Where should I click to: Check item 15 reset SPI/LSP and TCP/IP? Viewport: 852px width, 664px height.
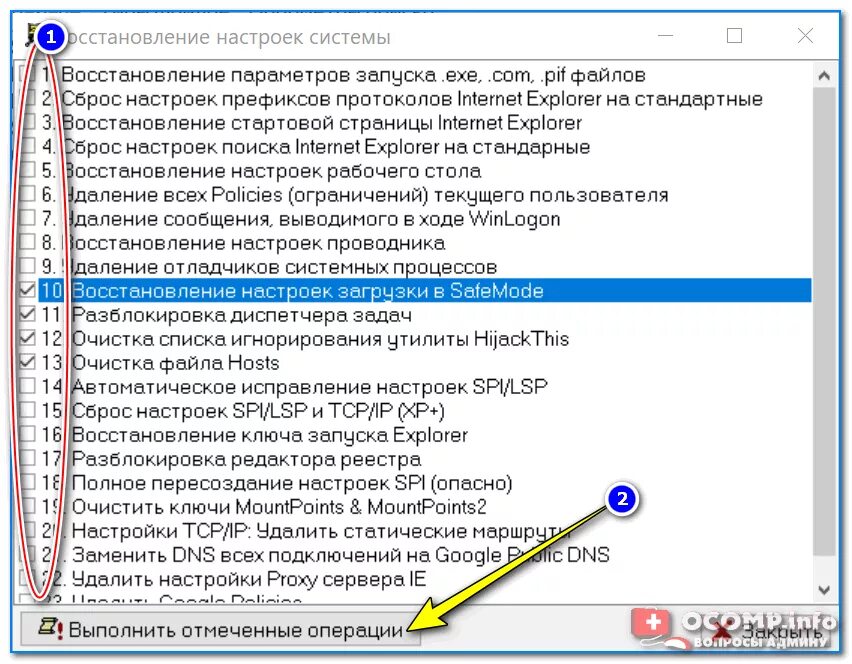(27, 410)
